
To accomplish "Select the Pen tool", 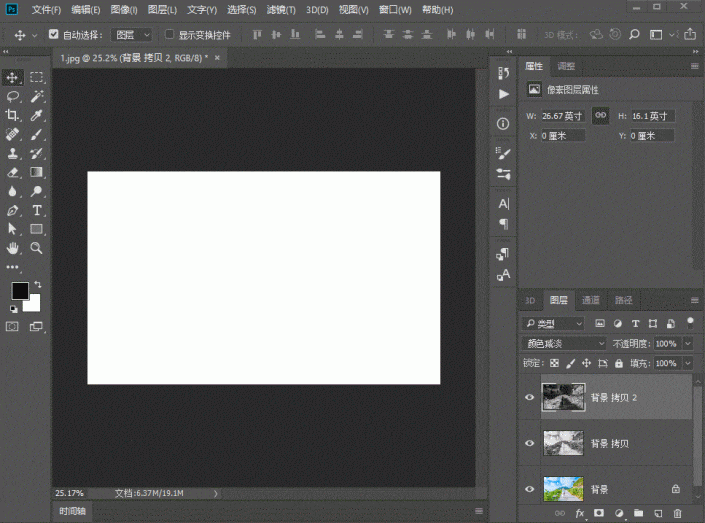I will tap(13, 210).
